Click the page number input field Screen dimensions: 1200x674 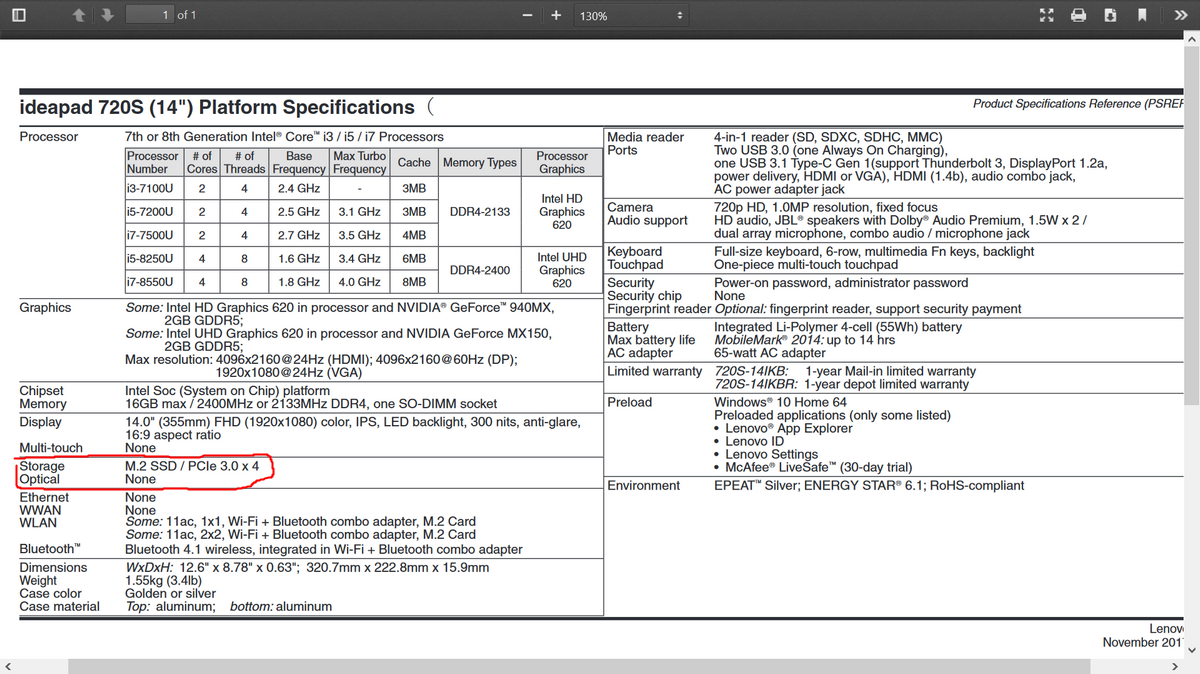point(151,16)
